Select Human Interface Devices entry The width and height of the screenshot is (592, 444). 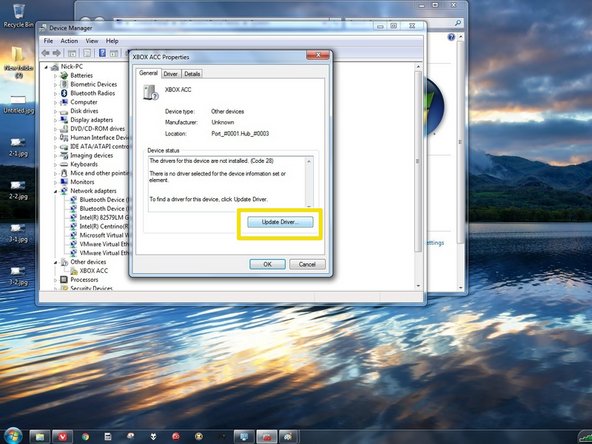tap(100, 138)
